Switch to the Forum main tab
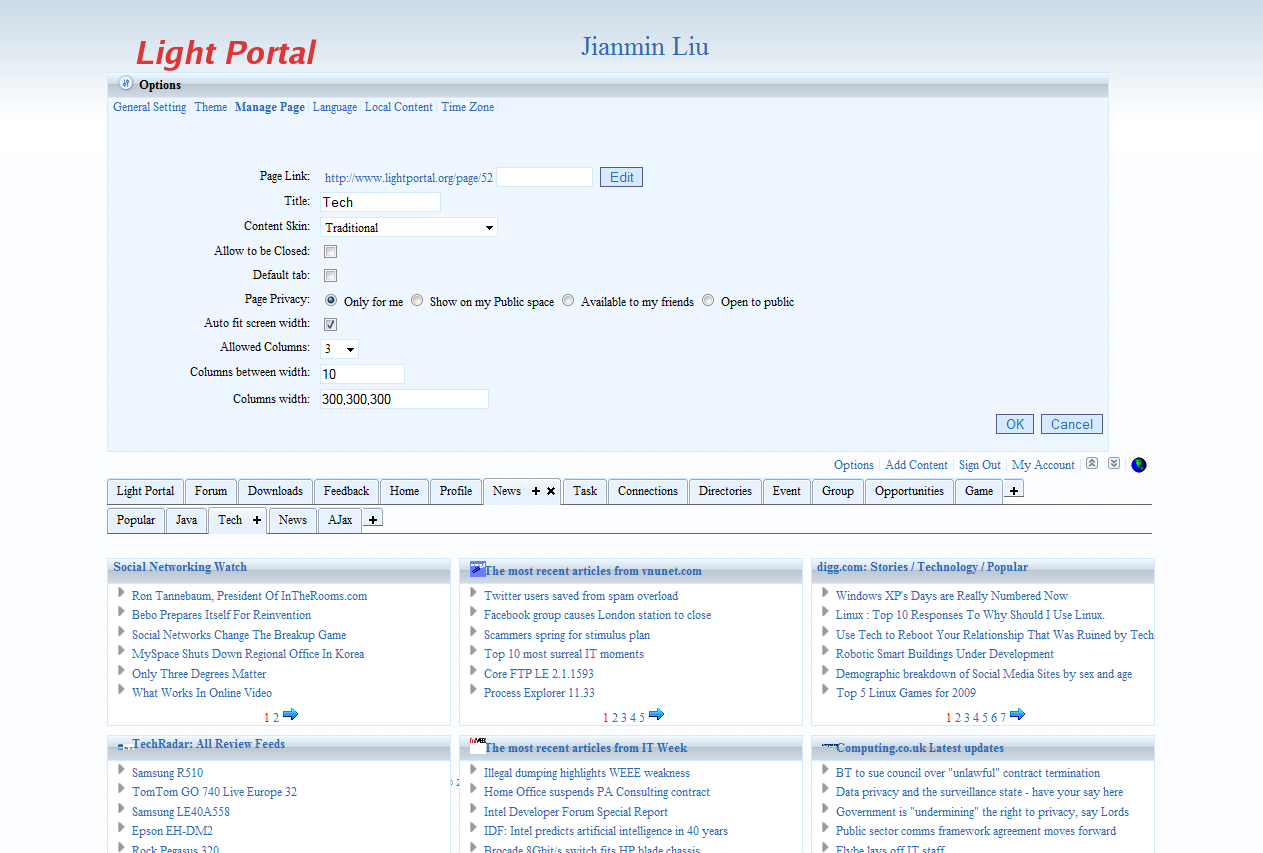This screenshot has height=853, width=1263. pos(211,491)
